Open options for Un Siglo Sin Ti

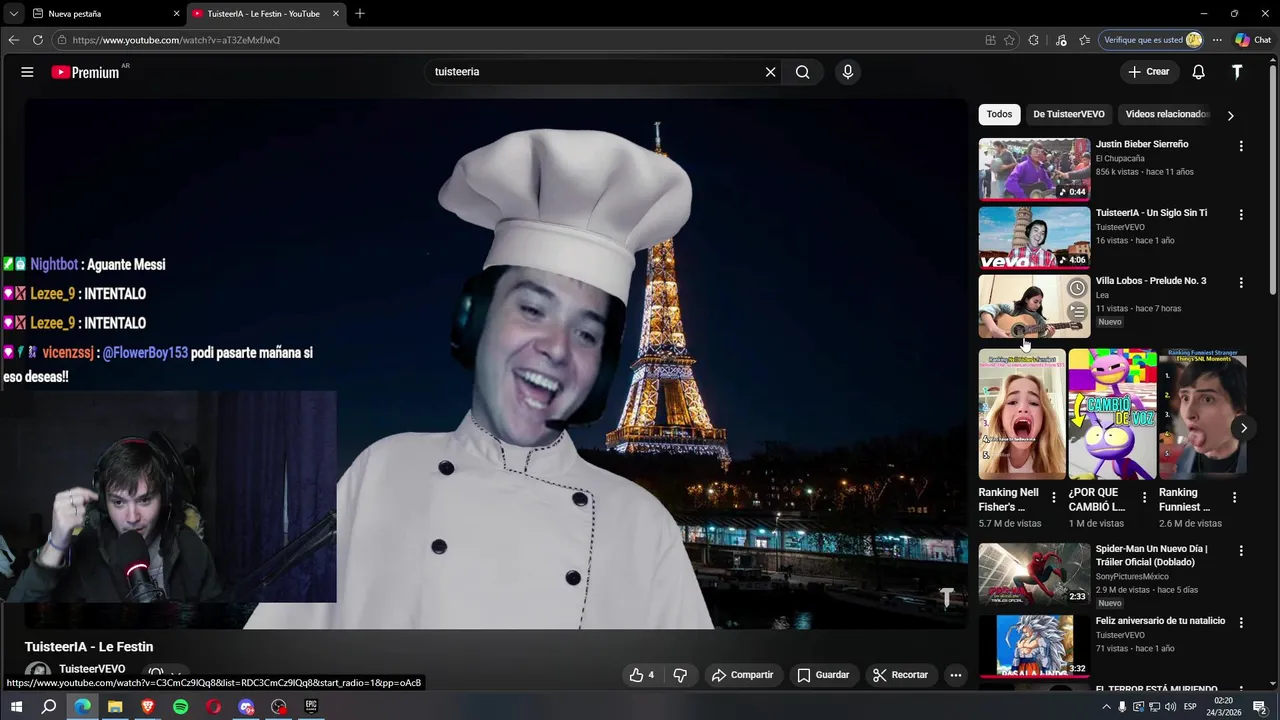click(1241, 215)
